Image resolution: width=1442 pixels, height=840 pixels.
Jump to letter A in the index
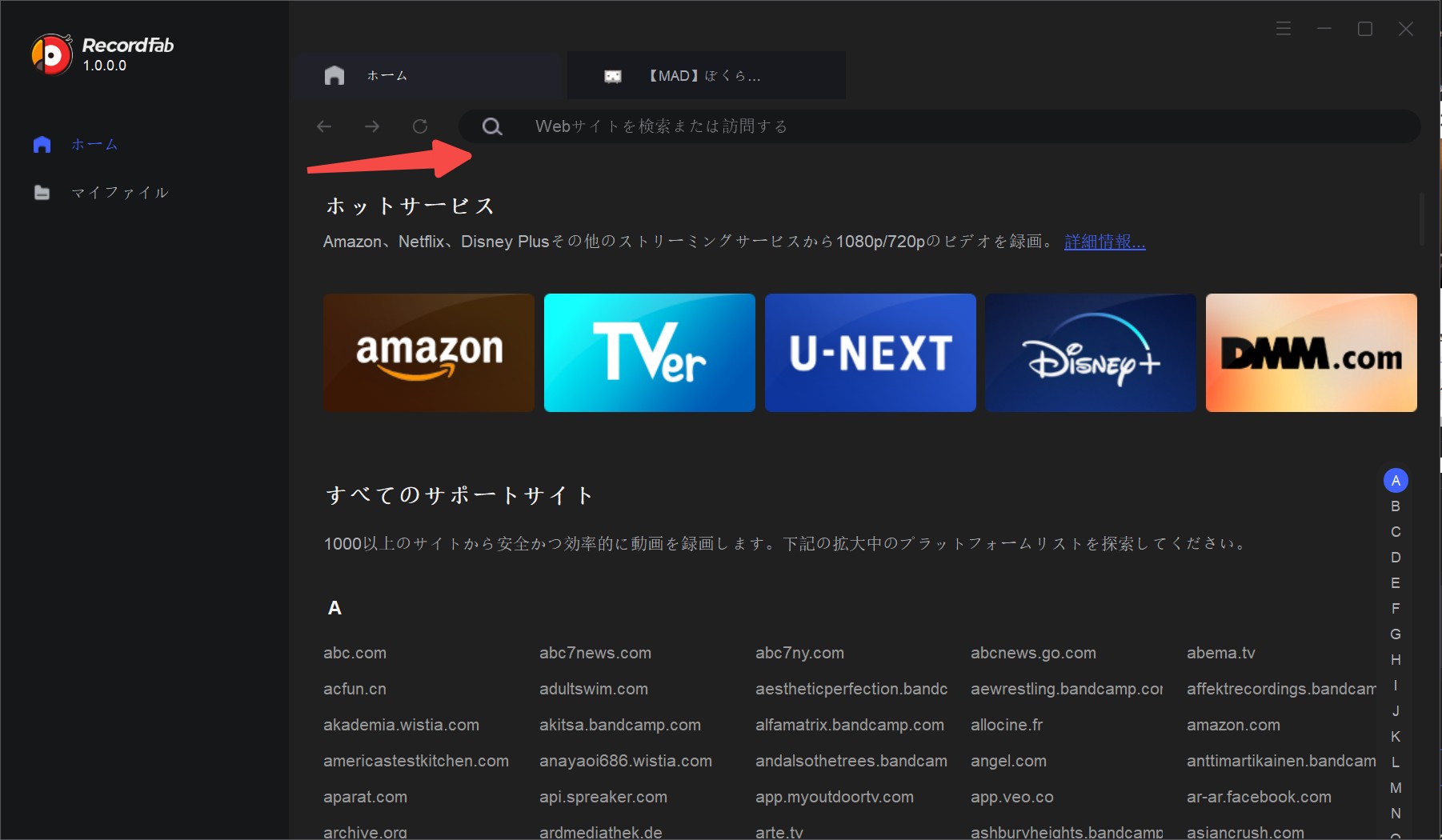click(x=1396, y=481)
